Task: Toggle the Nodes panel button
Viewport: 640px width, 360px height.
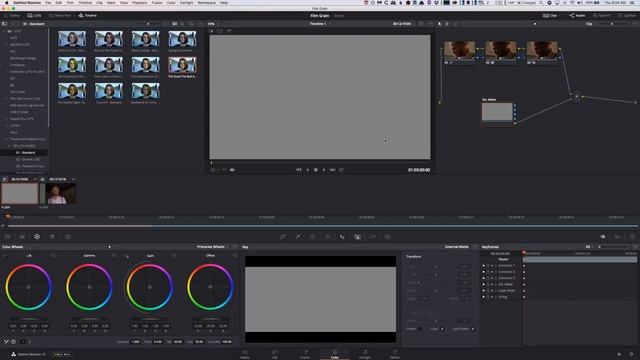Action: (577, 16)
